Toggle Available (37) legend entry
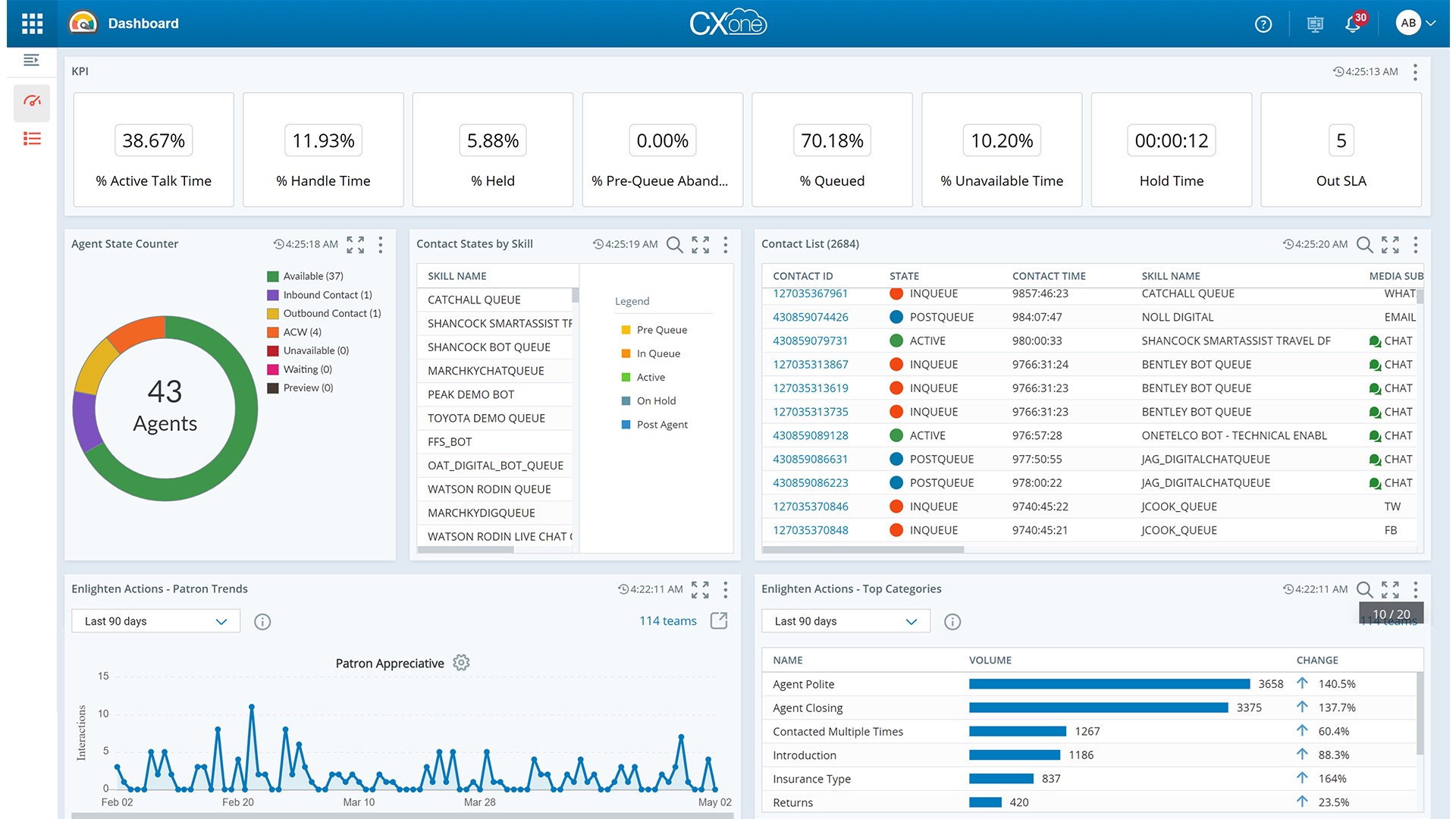This screenshot has width=1456, height=819. 306,276
